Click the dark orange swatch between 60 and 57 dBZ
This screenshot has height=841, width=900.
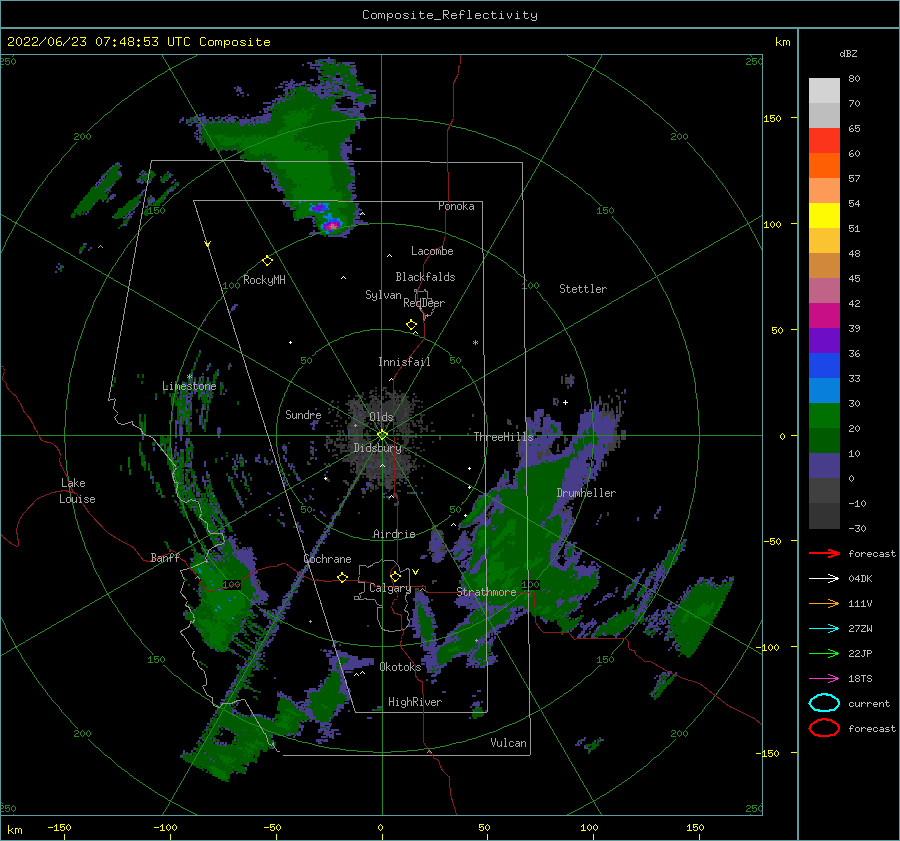tap(824, 166)
